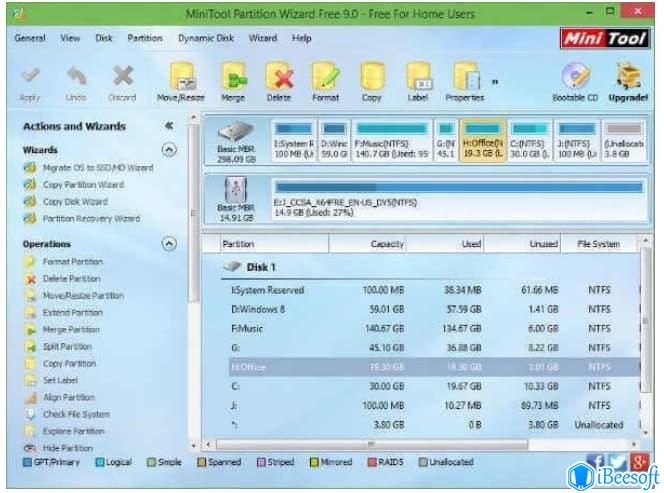Select the I:System Reserved row
This screenshot has height=493, width=664.
tap(434, 290)
